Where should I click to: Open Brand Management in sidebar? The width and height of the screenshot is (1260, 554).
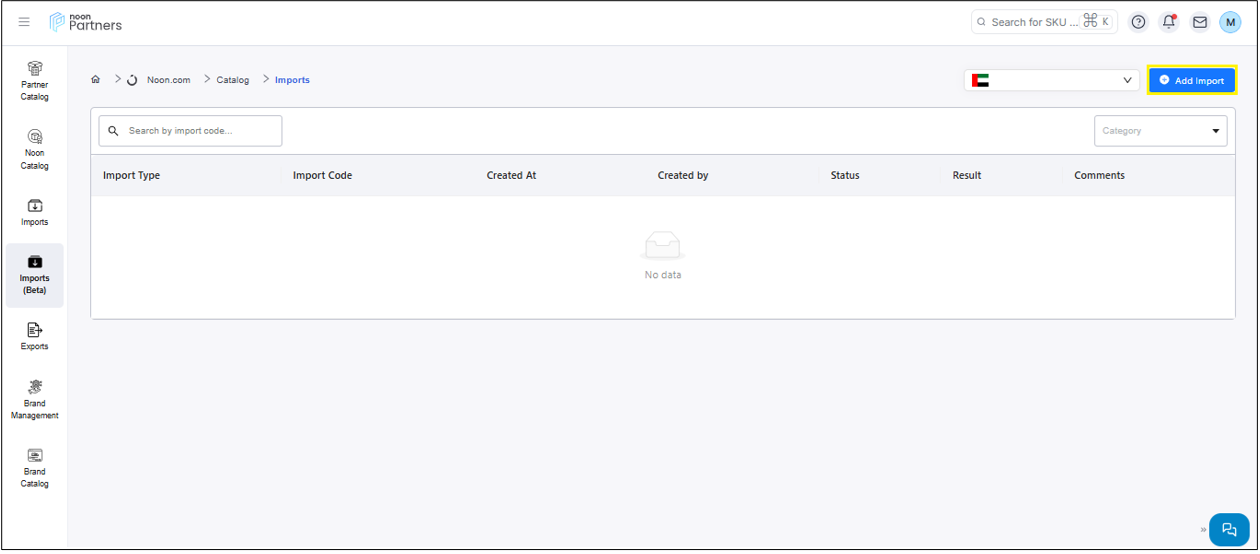(35, 399)
